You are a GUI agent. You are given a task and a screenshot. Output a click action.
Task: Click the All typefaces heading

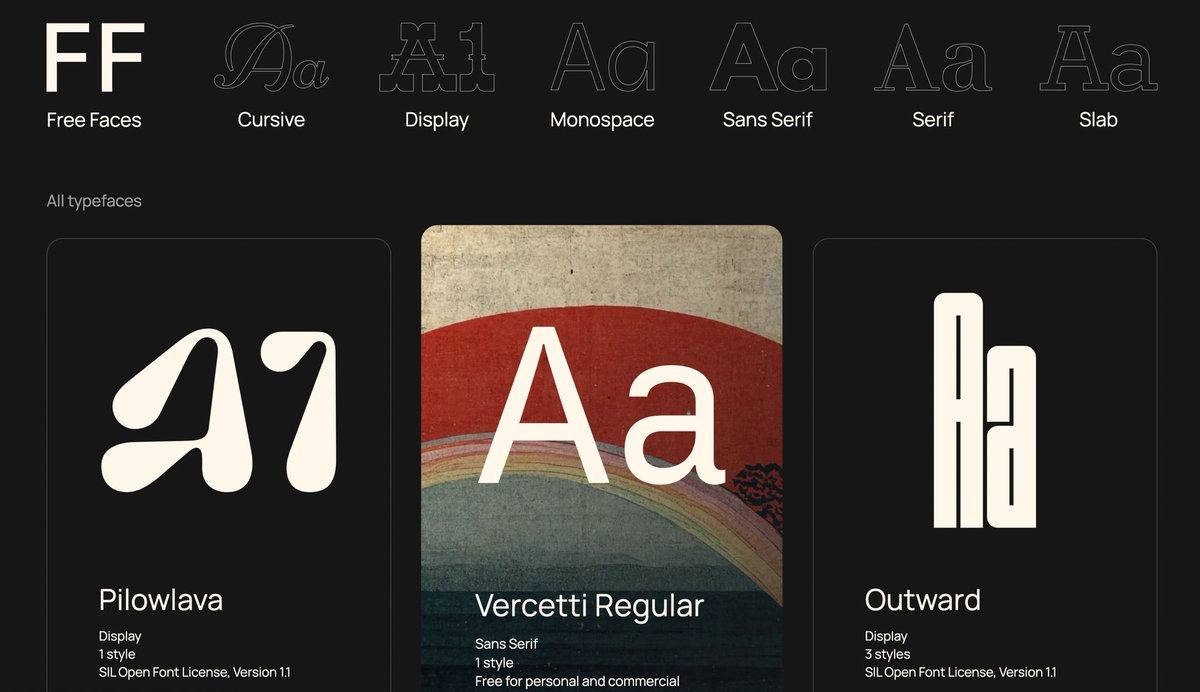coord(94,201)
